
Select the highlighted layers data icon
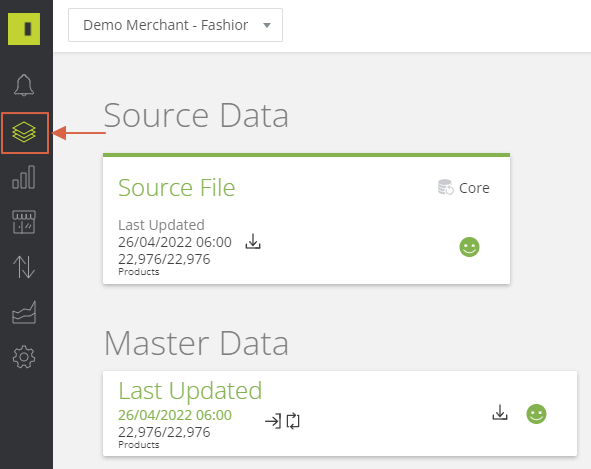tap(24, 132)
